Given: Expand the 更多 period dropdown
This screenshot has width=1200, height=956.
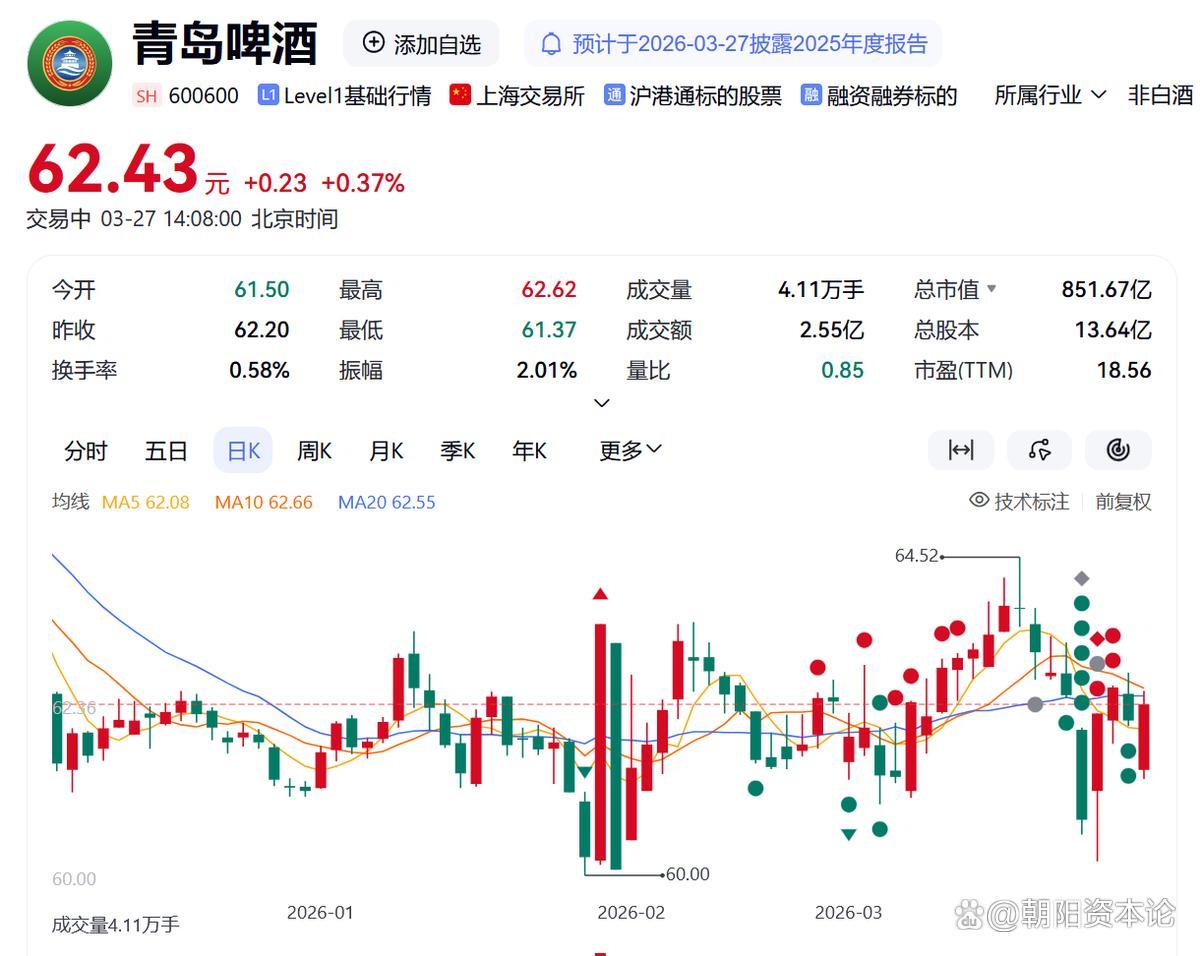Looking at the screenshot, I should [x=630, y=451].
